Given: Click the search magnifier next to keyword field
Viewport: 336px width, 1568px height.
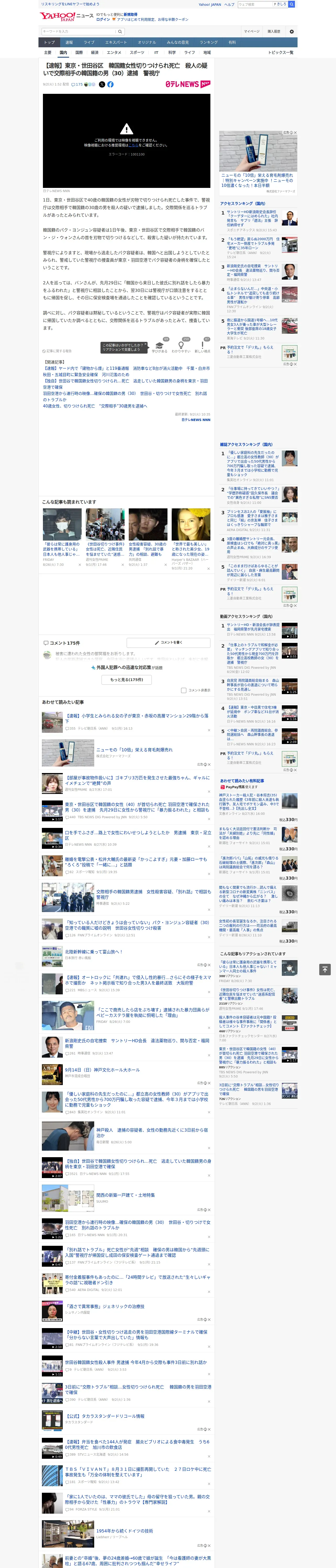Looking at the screenshot, I should 120,32.
